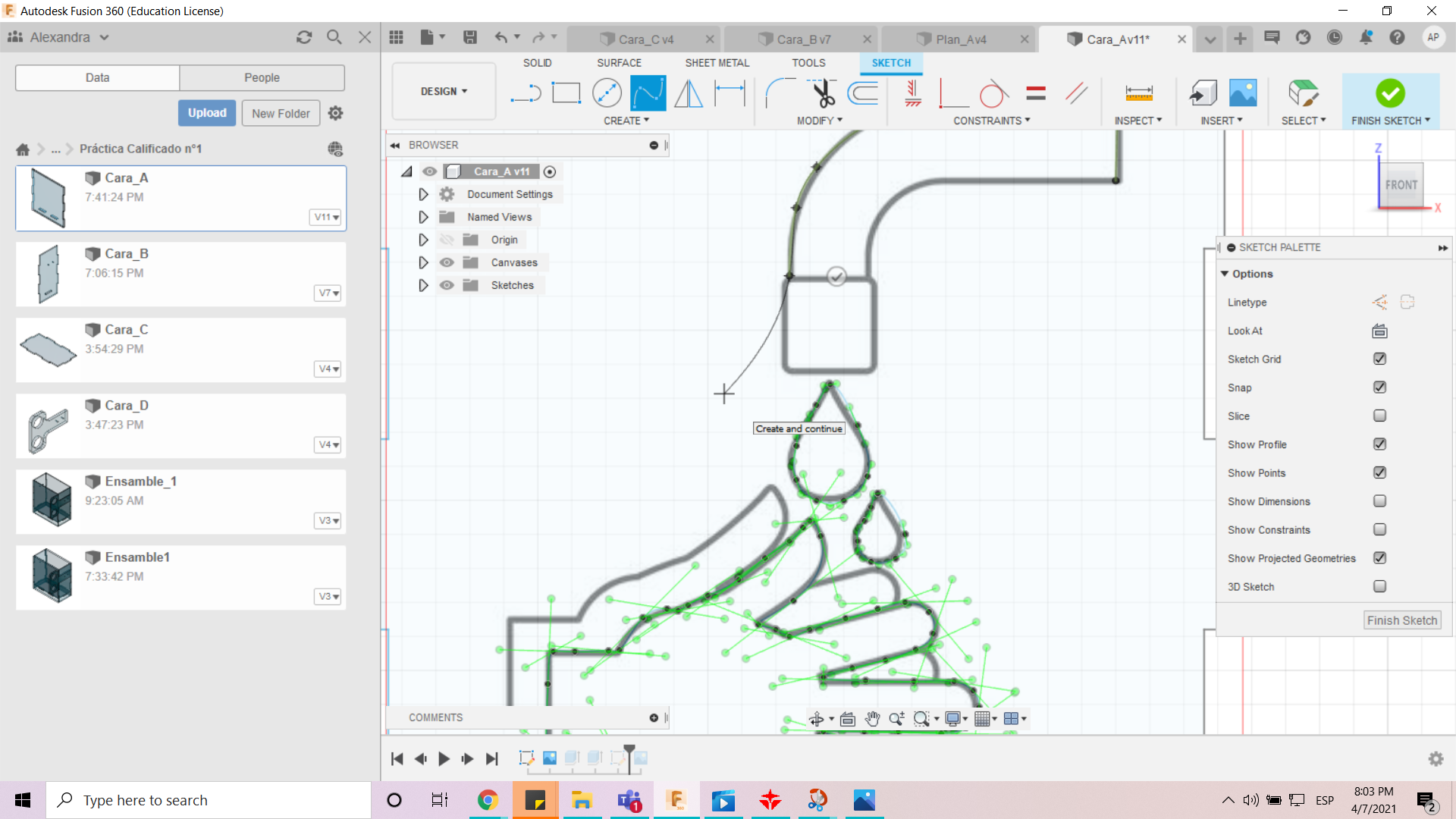Viewport: 1456px width, 819px height.
Task: Select the Spline sketch tool
Action: point(648,93)
